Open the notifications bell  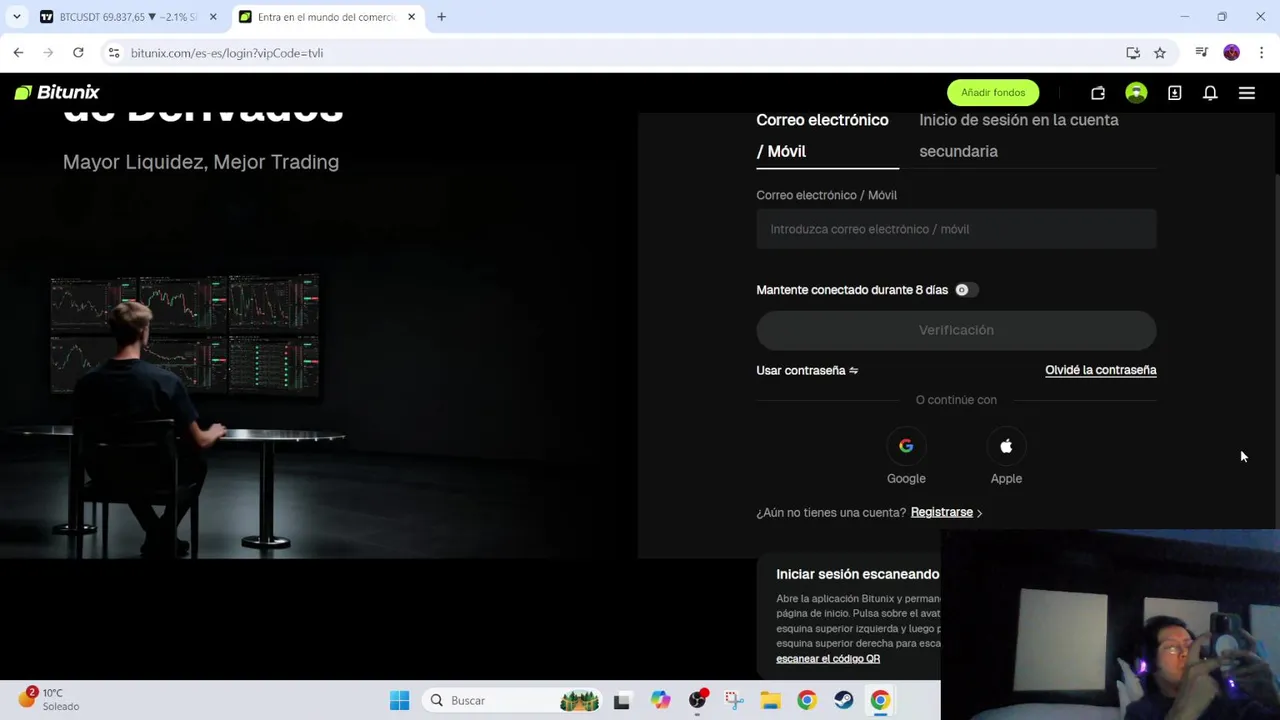click(1210, 93)
